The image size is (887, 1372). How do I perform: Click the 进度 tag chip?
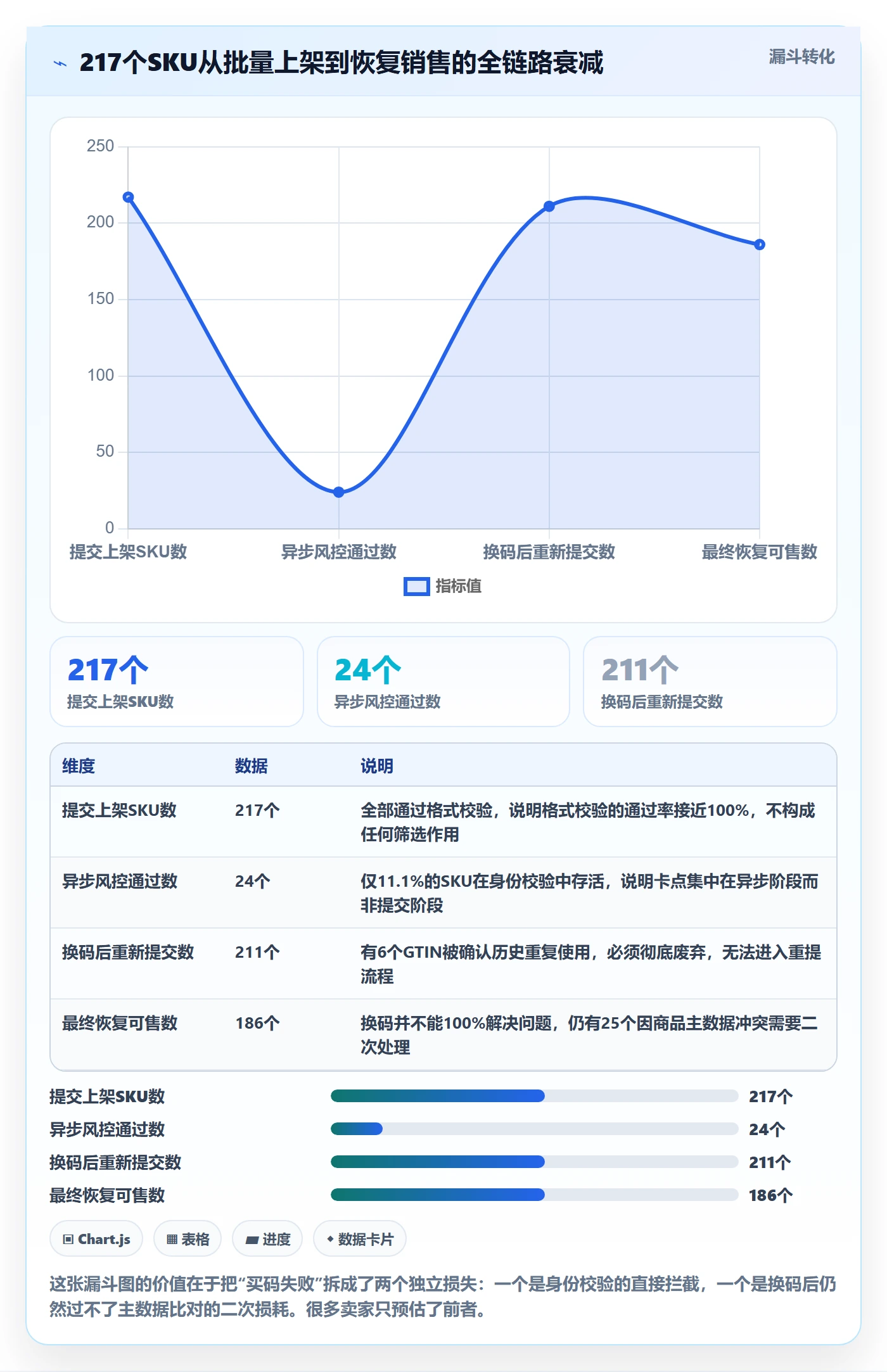point(267,1239)
